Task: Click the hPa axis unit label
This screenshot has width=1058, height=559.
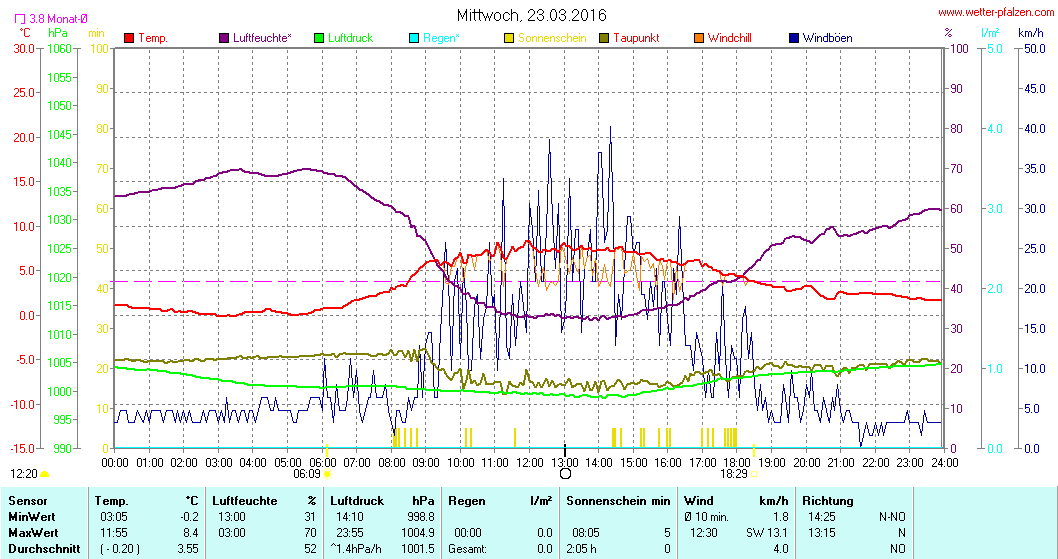Action: click(x=58, y=32)
